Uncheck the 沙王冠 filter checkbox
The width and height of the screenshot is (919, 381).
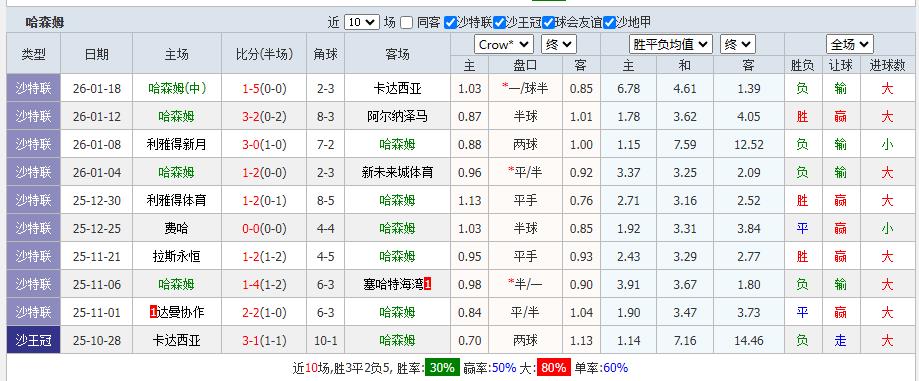point(499,23)
